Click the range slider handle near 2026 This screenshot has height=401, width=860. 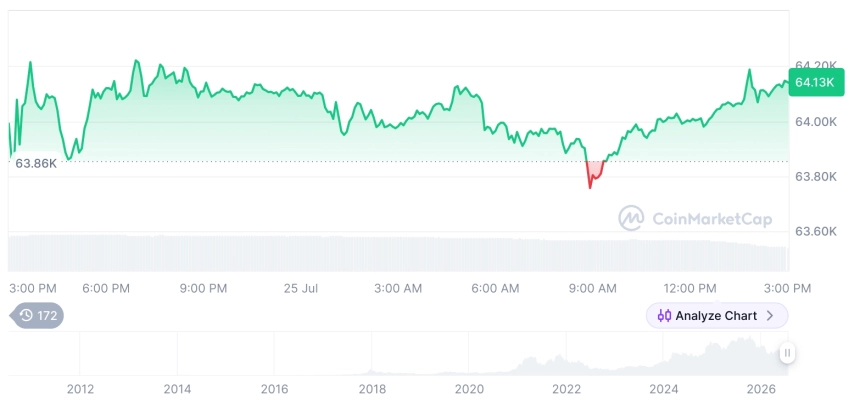(787, 353)
